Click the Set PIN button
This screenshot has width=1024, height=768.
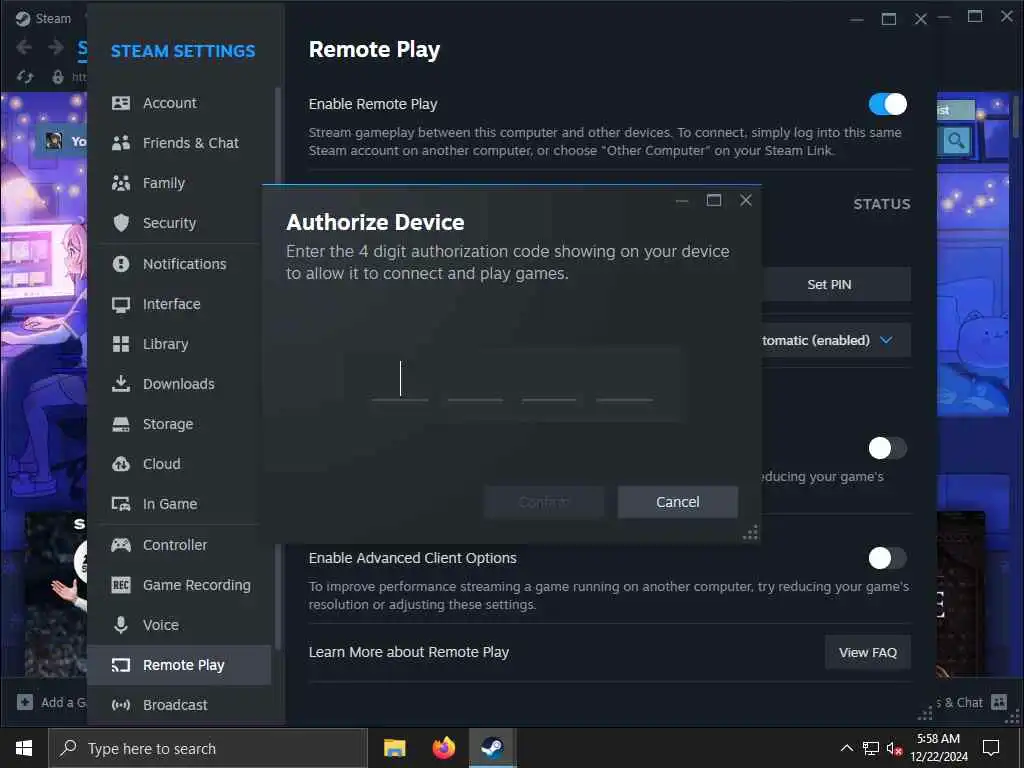835,285
